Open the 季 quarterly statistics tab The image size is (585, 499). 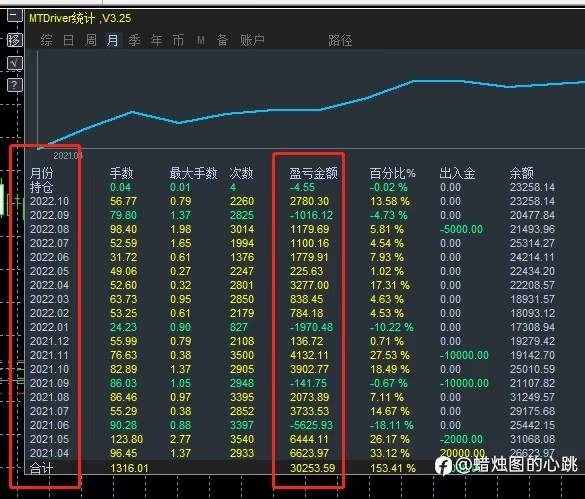pyautogui.click(x=134, y=40)
